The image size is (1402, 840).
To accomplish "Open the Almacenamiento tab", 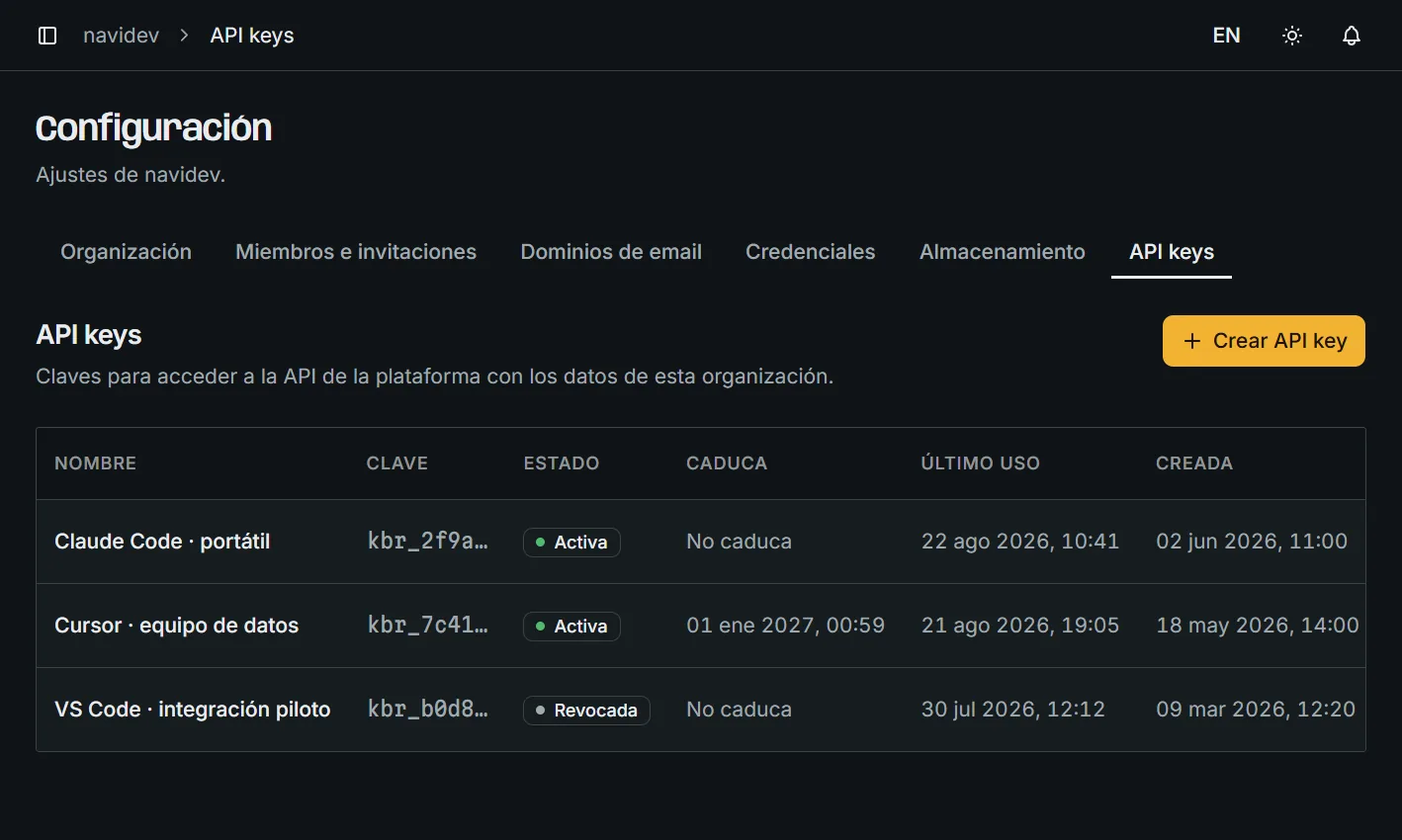I will tap(1003, 252).
